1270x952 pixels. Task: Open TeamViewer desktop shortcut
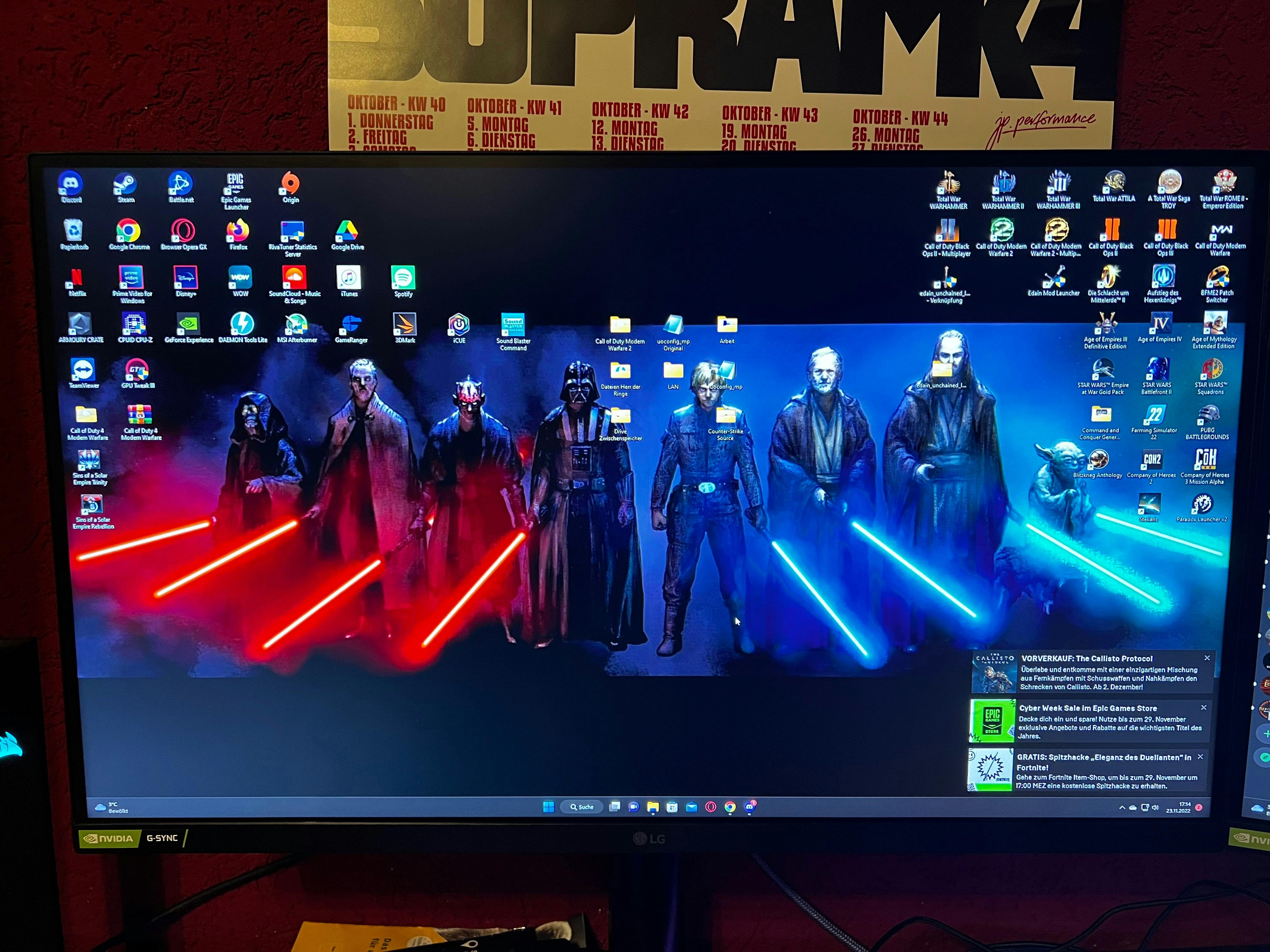[84, 374]
